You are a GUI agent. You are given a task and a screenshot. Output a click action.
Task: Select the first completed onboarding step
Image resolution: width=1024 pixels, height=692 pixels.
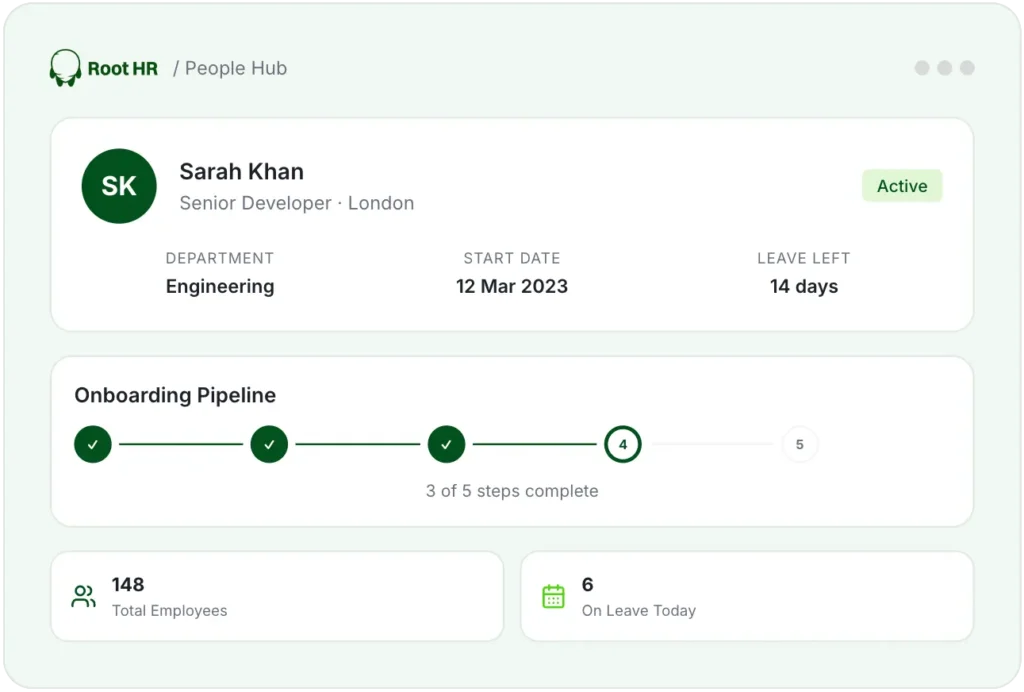point(93,445)
